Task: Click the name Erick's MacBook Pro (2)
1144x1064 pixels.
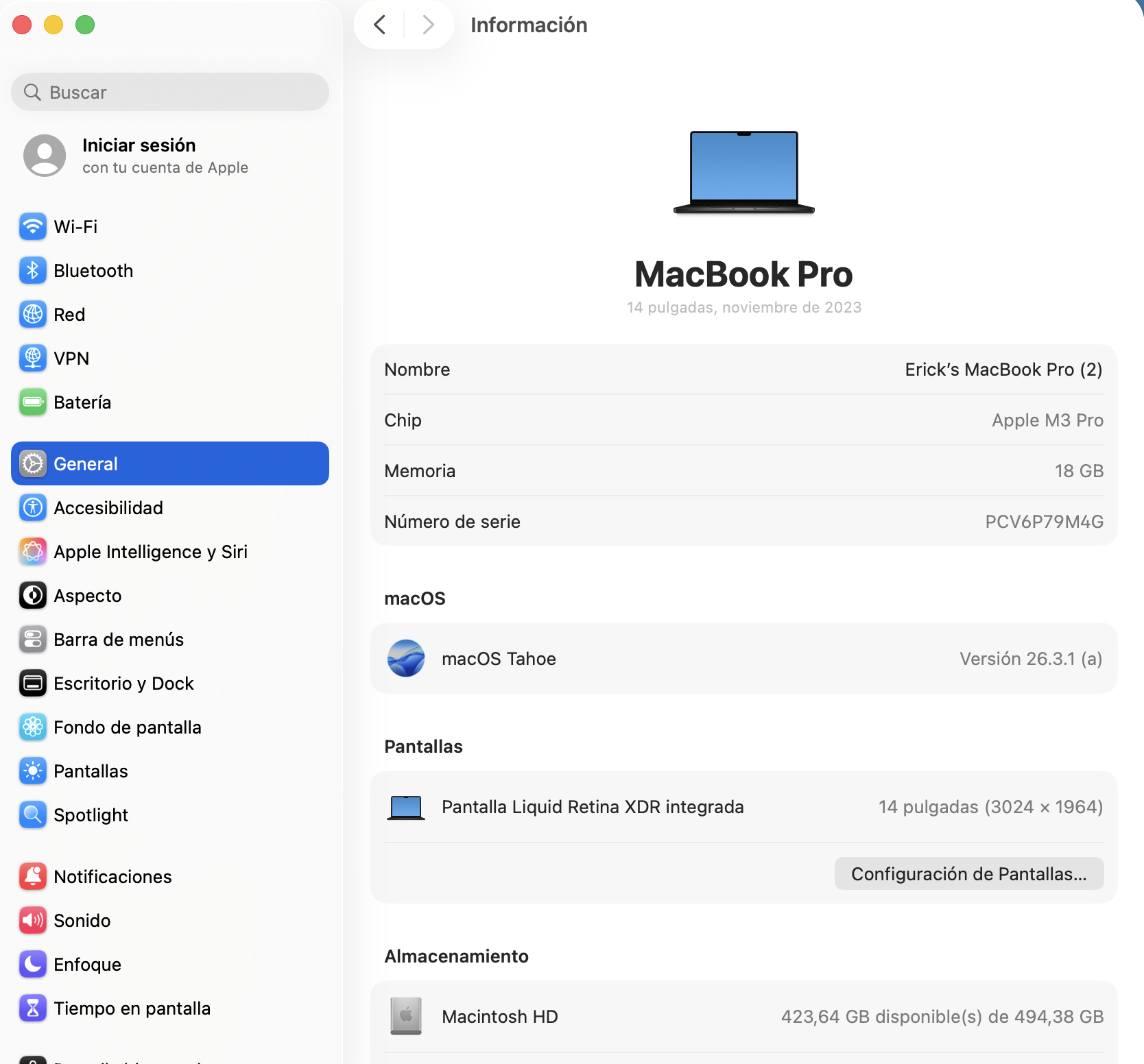Action: click(x=1003, y=370)
